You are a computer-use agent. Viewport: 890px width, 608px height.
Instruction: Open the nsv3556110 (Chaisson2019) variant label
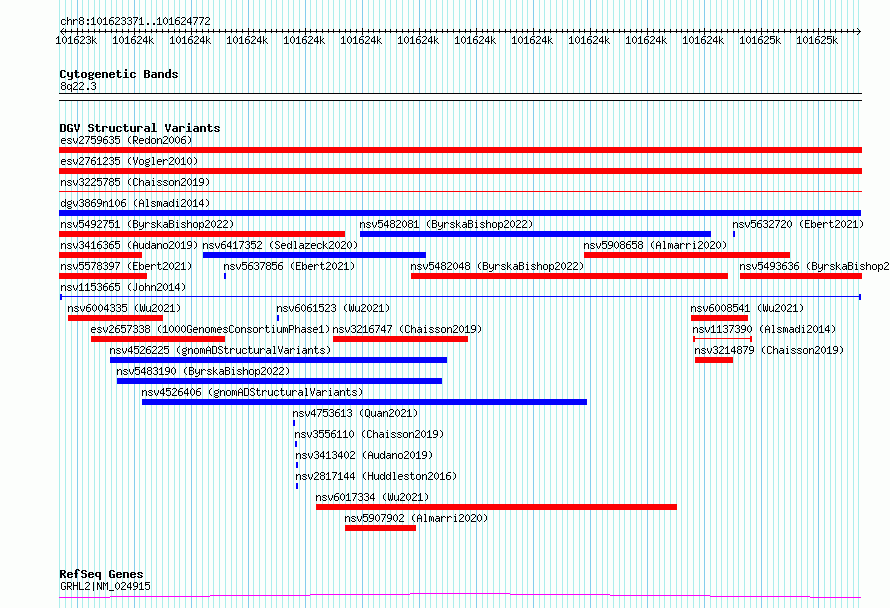pos(369,434)
